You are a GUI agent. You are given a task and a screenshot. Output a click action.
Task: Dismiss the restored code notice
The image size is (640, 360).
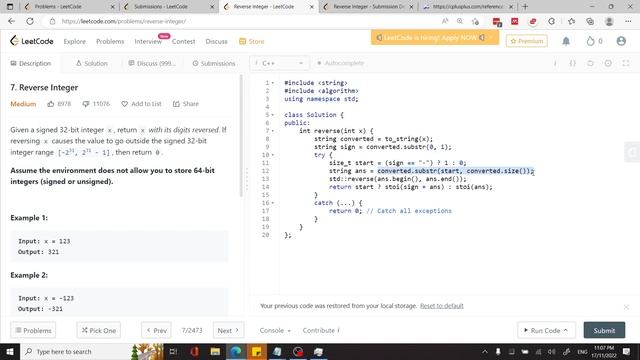(x=626, y=307)
